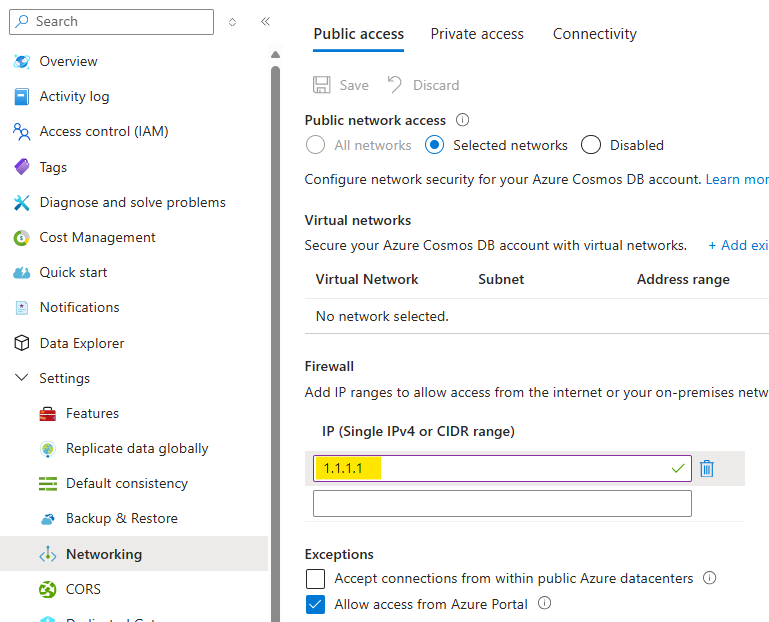Image resolution: width=769 pixels, height=622 pixels.
Task: Click the Overview globe icon
Action: [22, 61]
